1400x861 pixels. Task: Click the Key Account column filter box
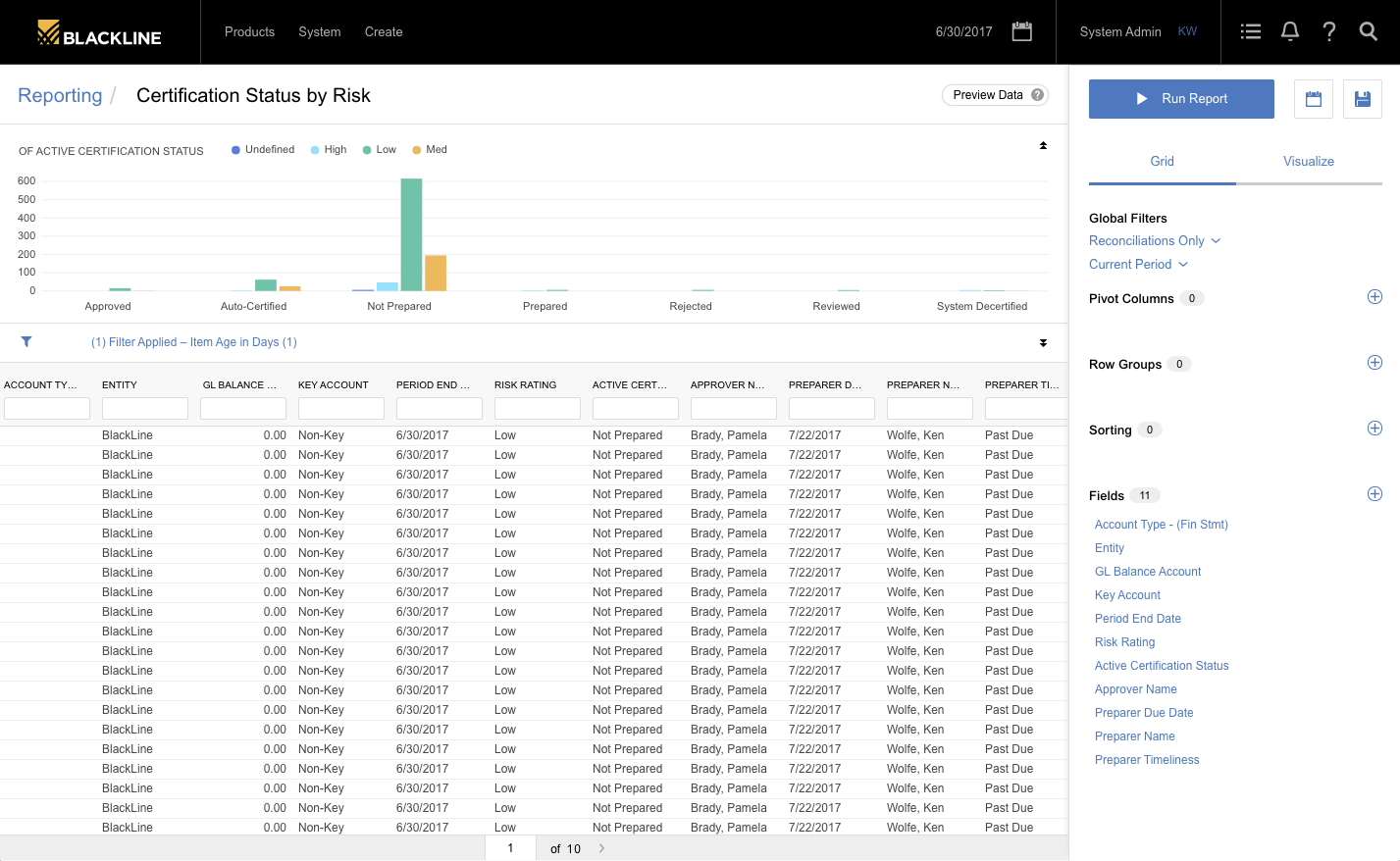tap(341, 408)
